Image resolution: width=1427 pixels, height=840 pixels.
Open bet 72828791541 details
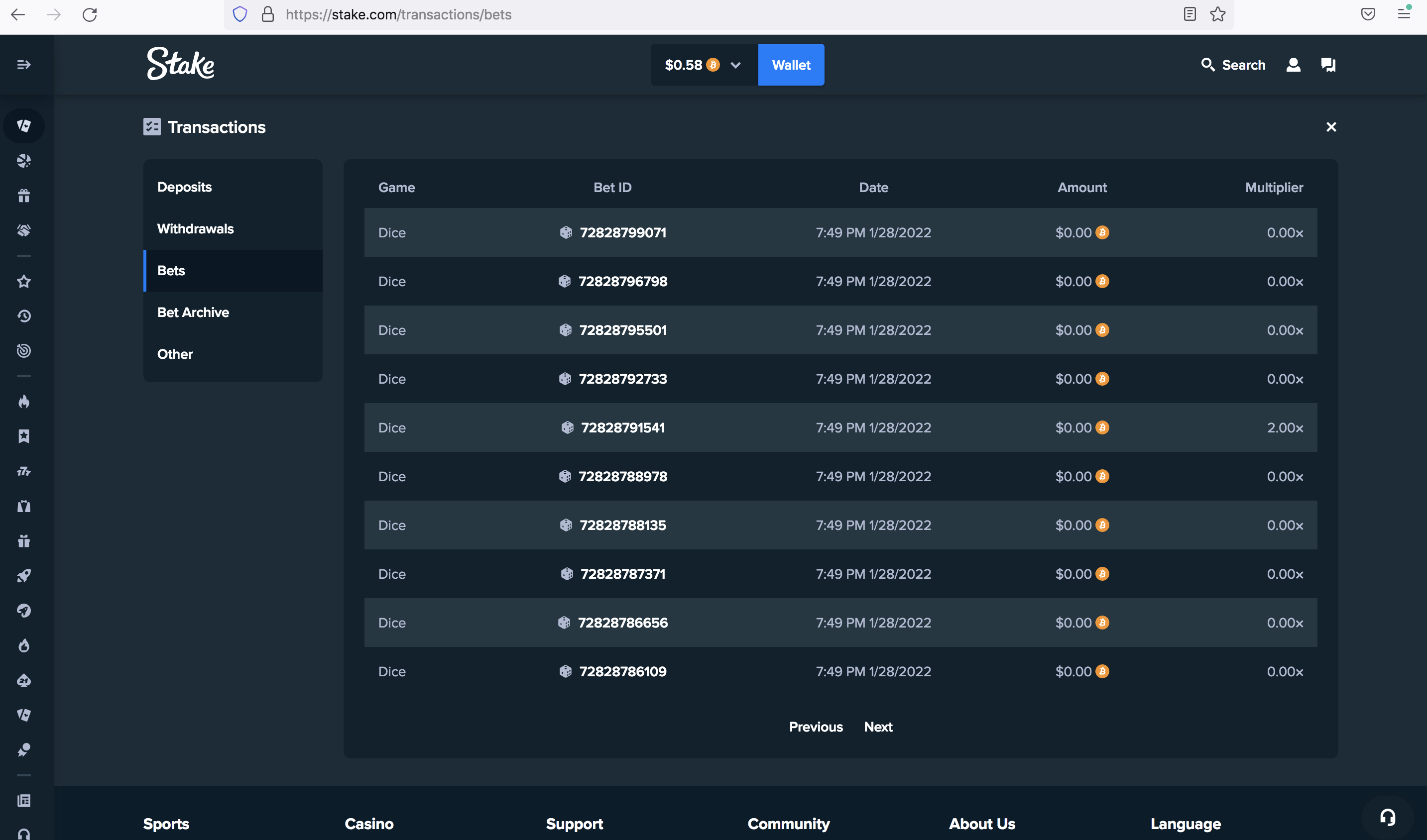click(623, 427)
